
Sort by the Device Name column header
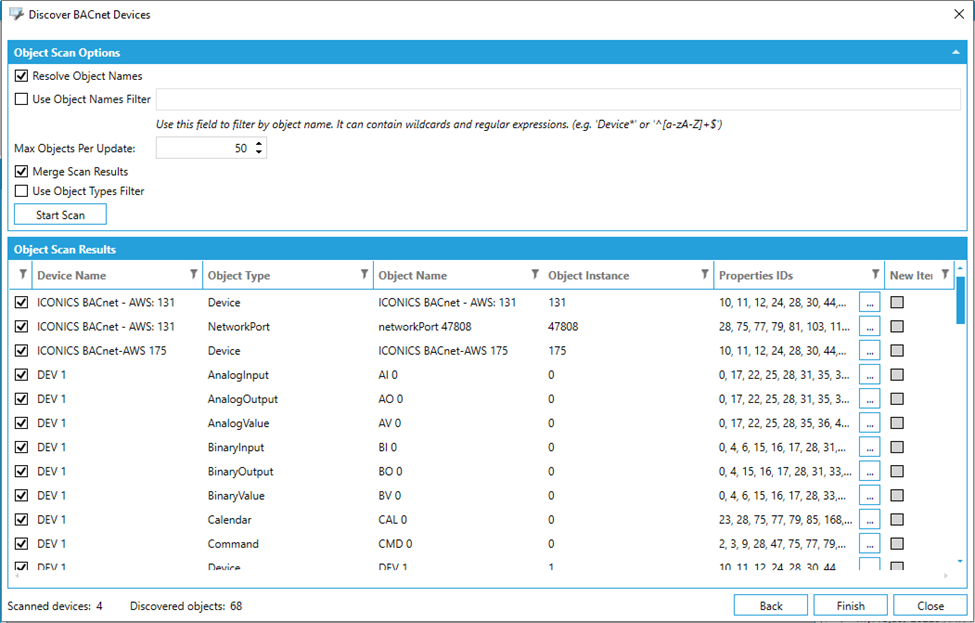(72, 275)
